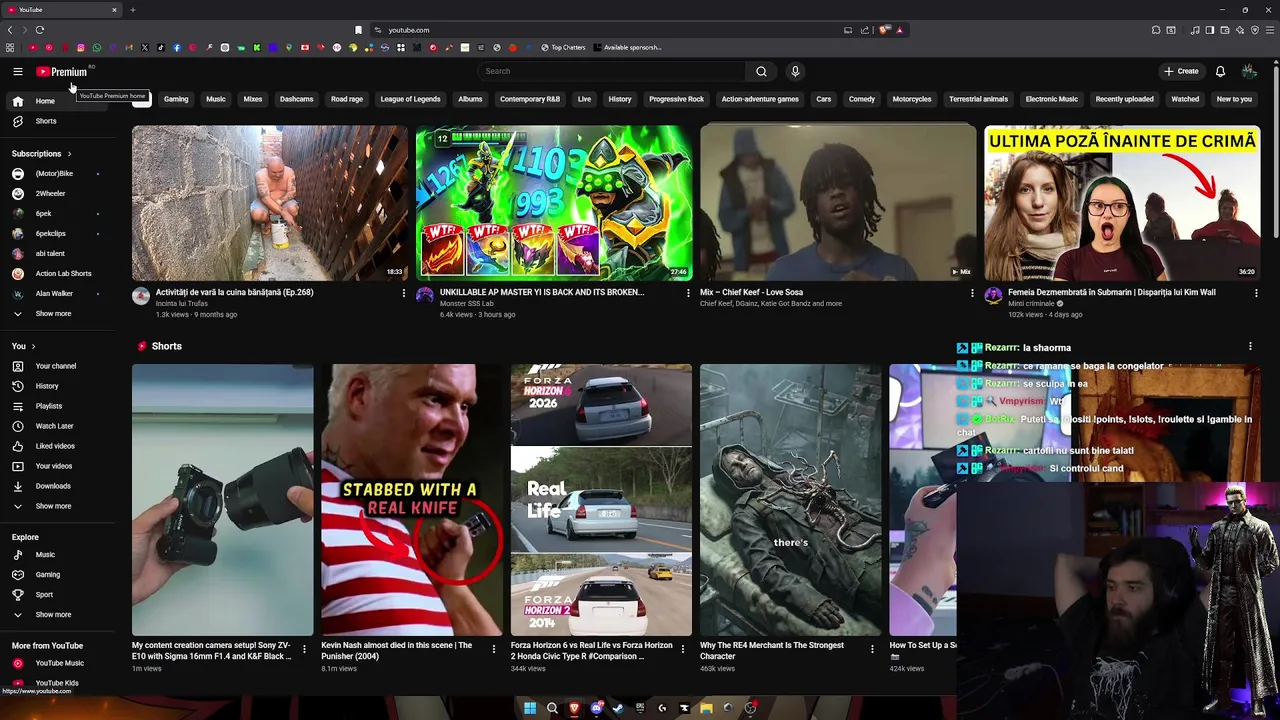
Task: Open the Windows Start menu
Action: [530, 708]
